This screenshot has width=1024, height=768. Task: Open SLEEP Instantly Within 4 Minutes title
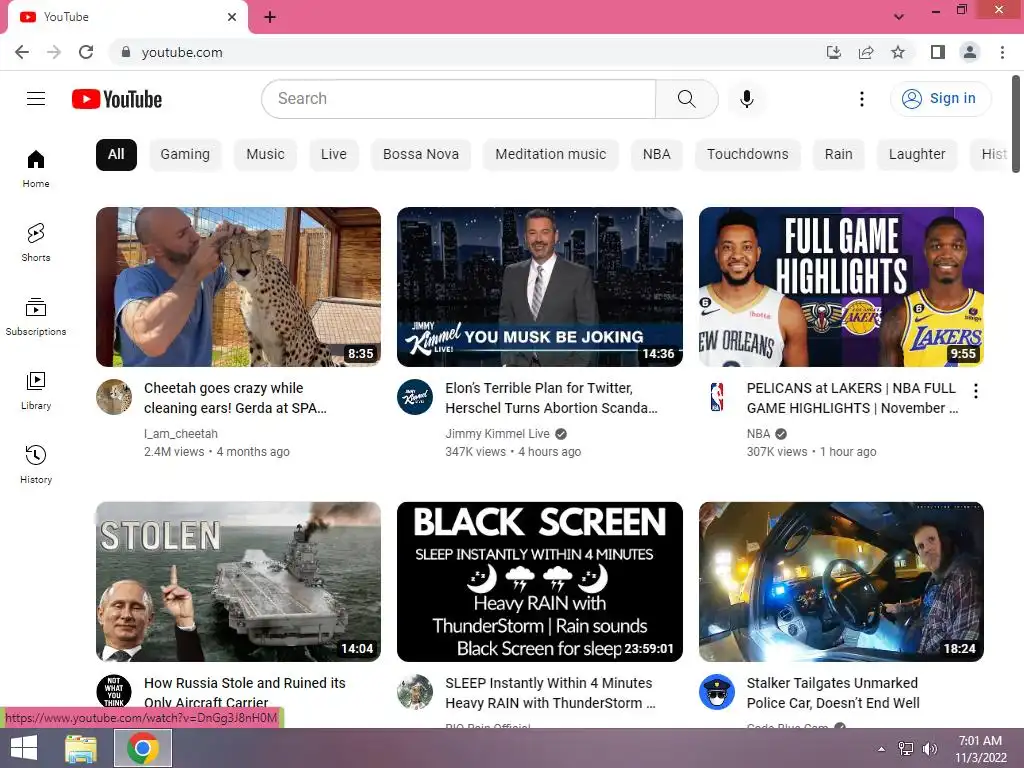[550, 692]
